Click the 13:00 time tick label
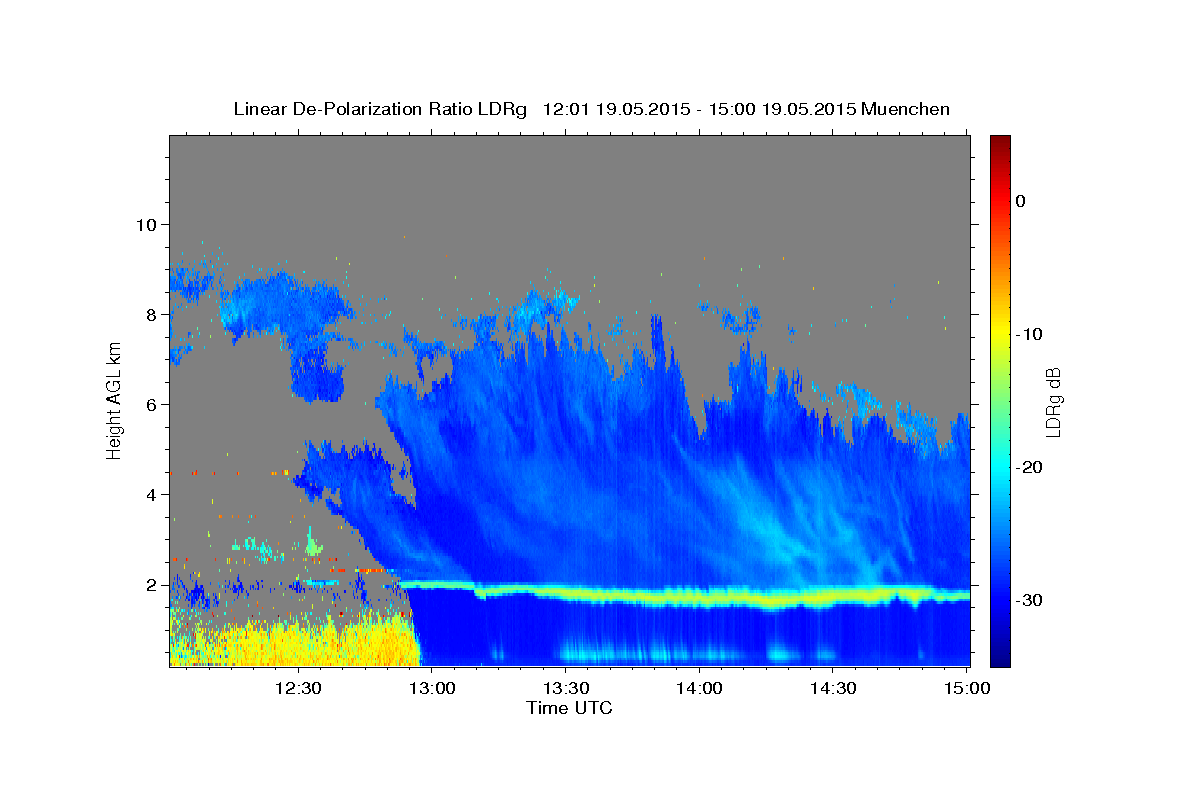1200x800 pixels. click(x=432, y=688)
